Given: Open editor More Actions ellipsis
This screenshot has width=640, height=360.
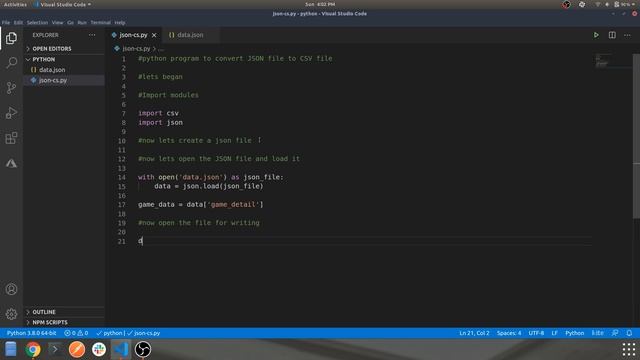Looking at the screenshot, I should 627,35.
